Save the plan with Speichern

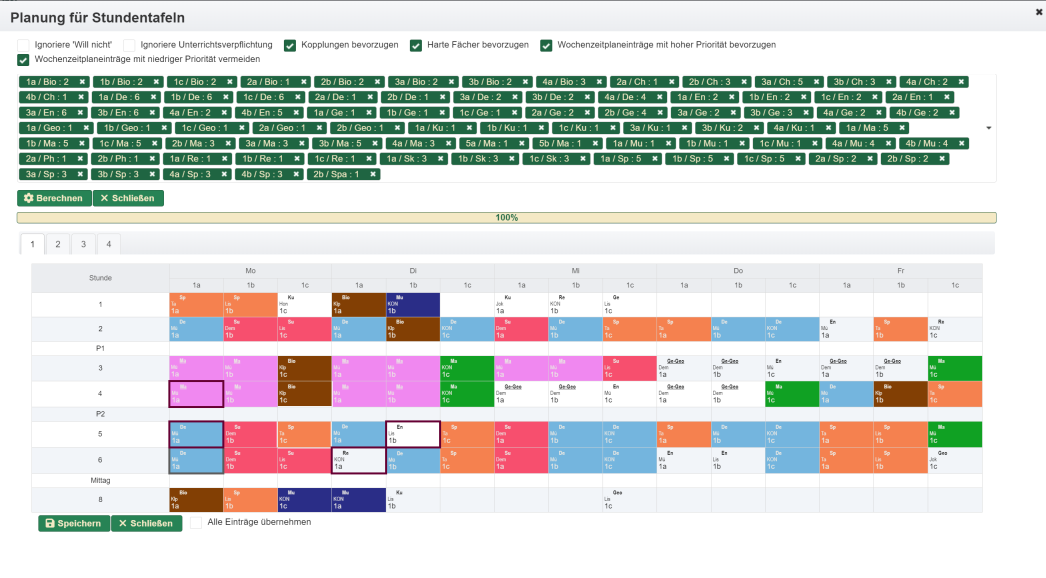tap(73, 523)
